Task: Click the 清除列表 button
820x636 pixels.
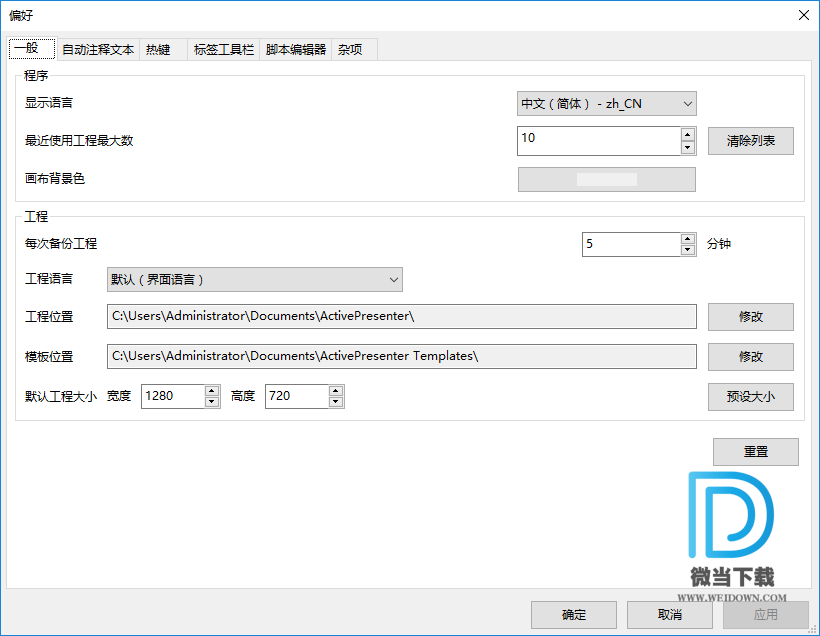Action: pos(750,141)
